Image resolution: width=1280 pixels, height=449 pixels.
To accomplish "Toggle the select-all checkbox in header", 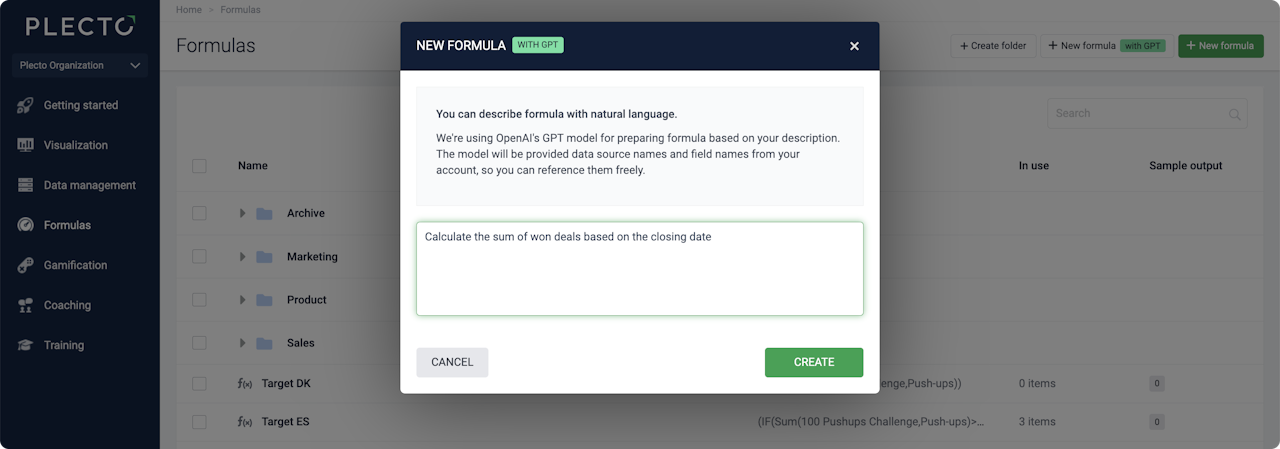I will pos(199,166).
